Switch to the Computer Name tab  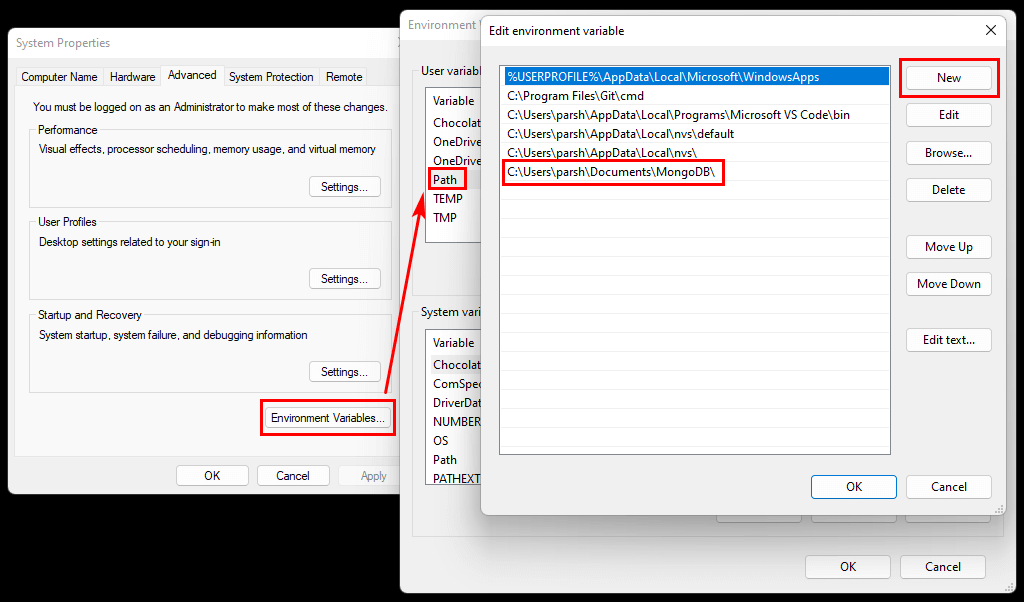(58, 76)
